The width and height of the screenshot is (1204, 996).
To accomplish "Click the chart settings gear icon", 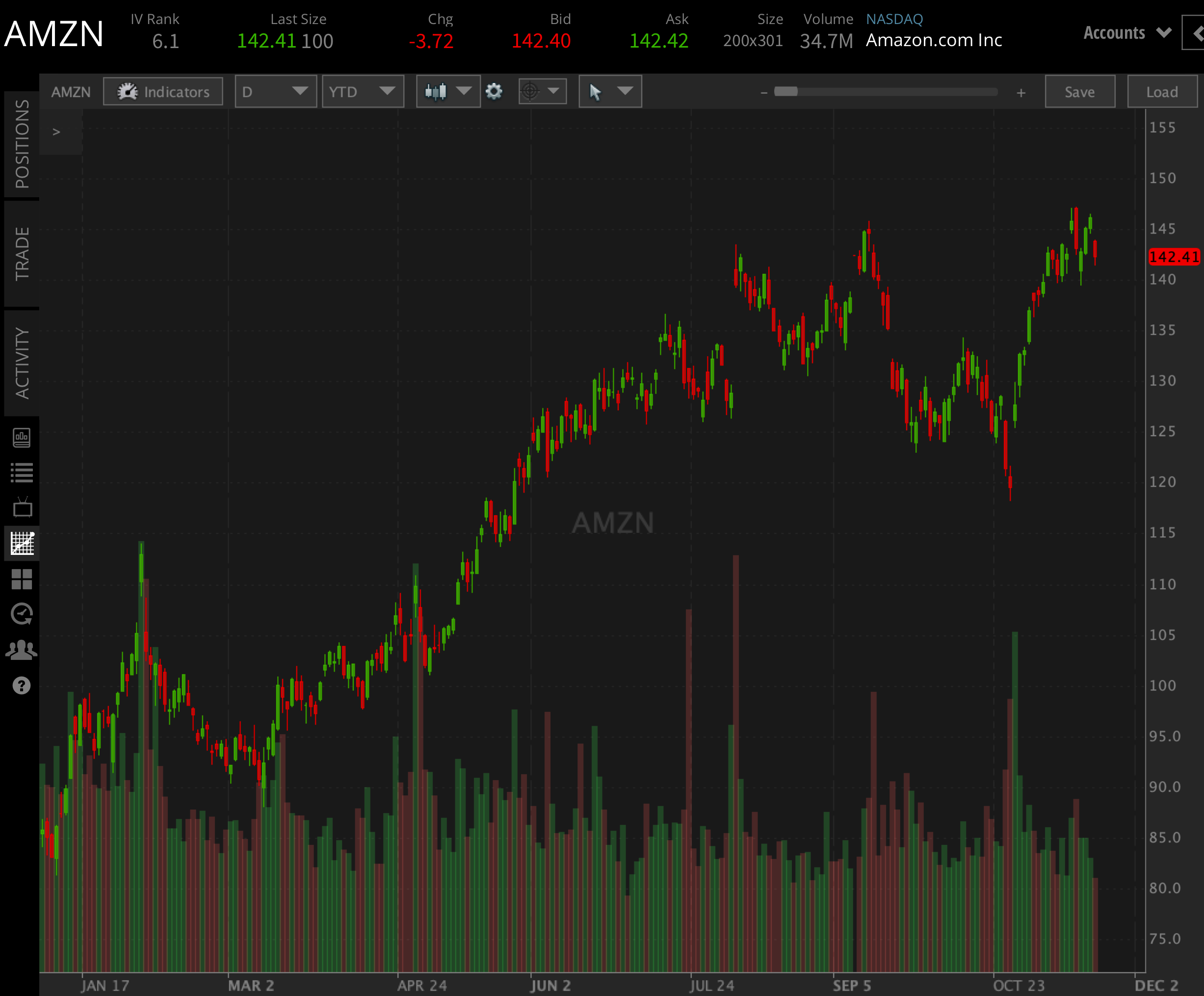I will point(494,91).
